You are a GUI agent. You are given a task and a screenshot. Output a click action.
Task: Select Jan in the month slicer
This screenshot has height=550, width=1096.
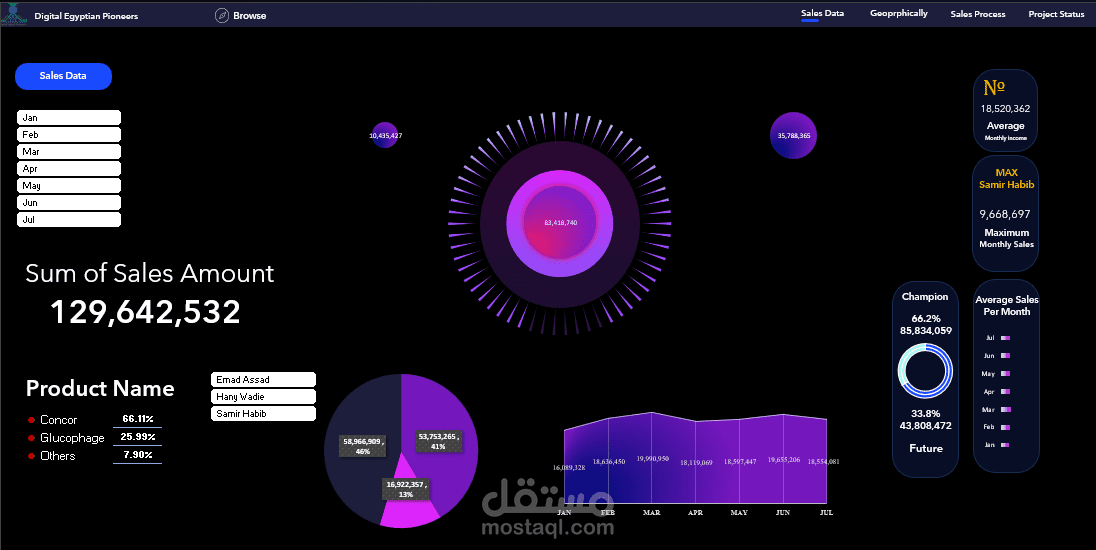(x=68, y=117)
